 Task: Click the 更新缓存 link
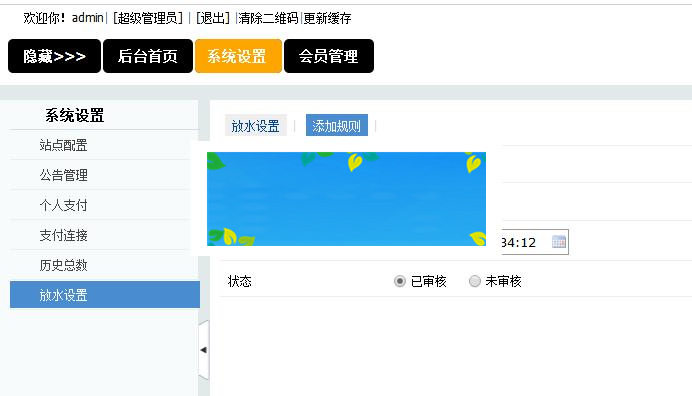point(327,18)
